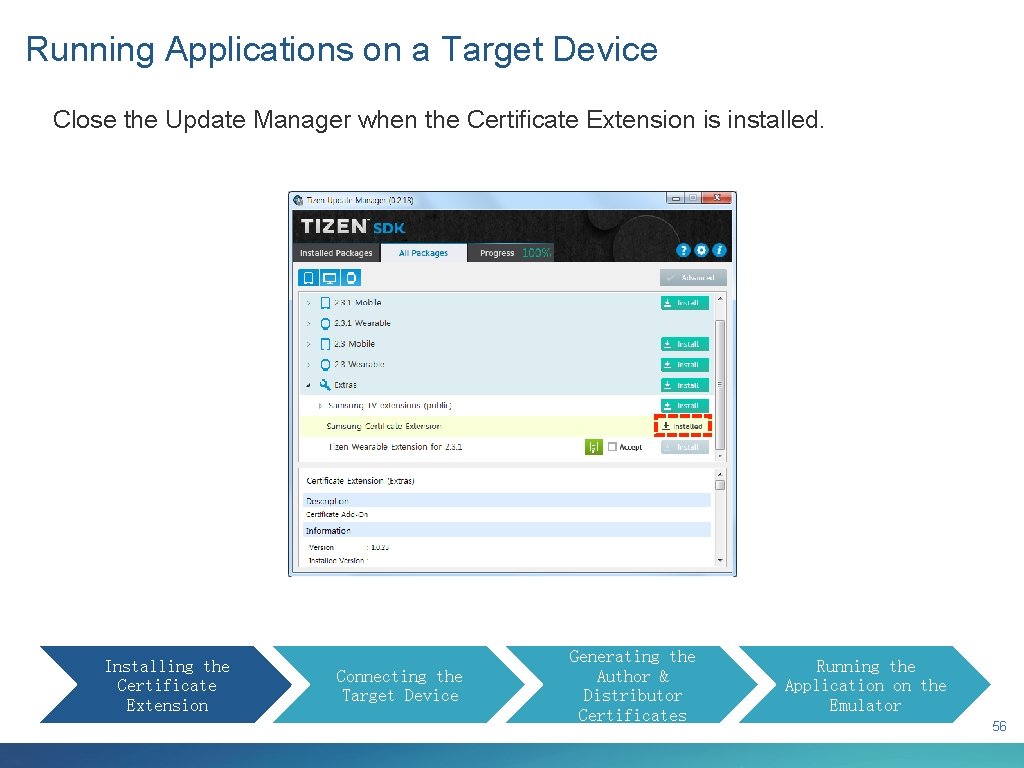The height and width of the screenshot is (768, 1024).
Task: Click the Version value text
Action: [x=379, y=547]
